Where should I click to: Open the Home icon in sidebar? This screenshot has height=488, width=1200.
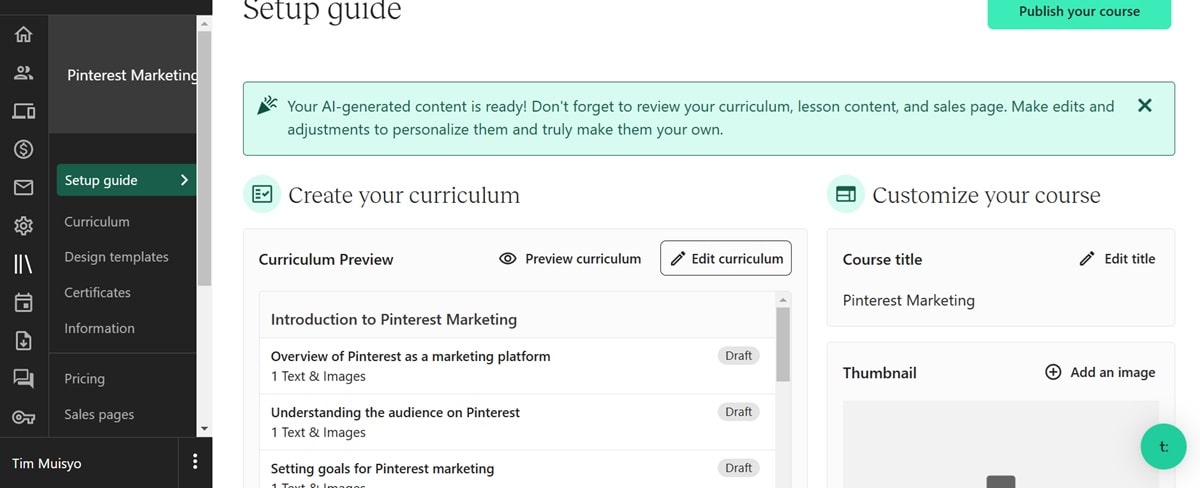23,35
